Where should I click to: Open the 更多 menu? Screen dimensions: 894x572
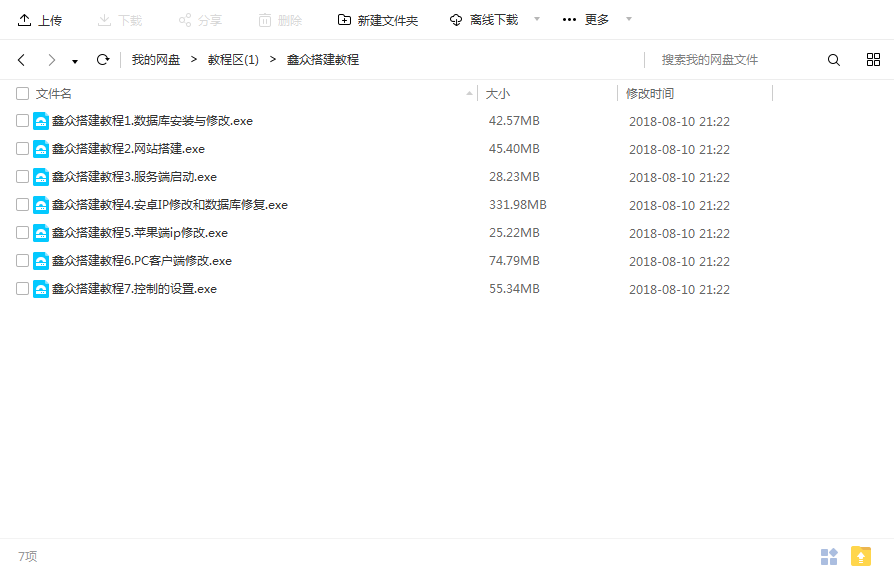click(x=586, y=20)
